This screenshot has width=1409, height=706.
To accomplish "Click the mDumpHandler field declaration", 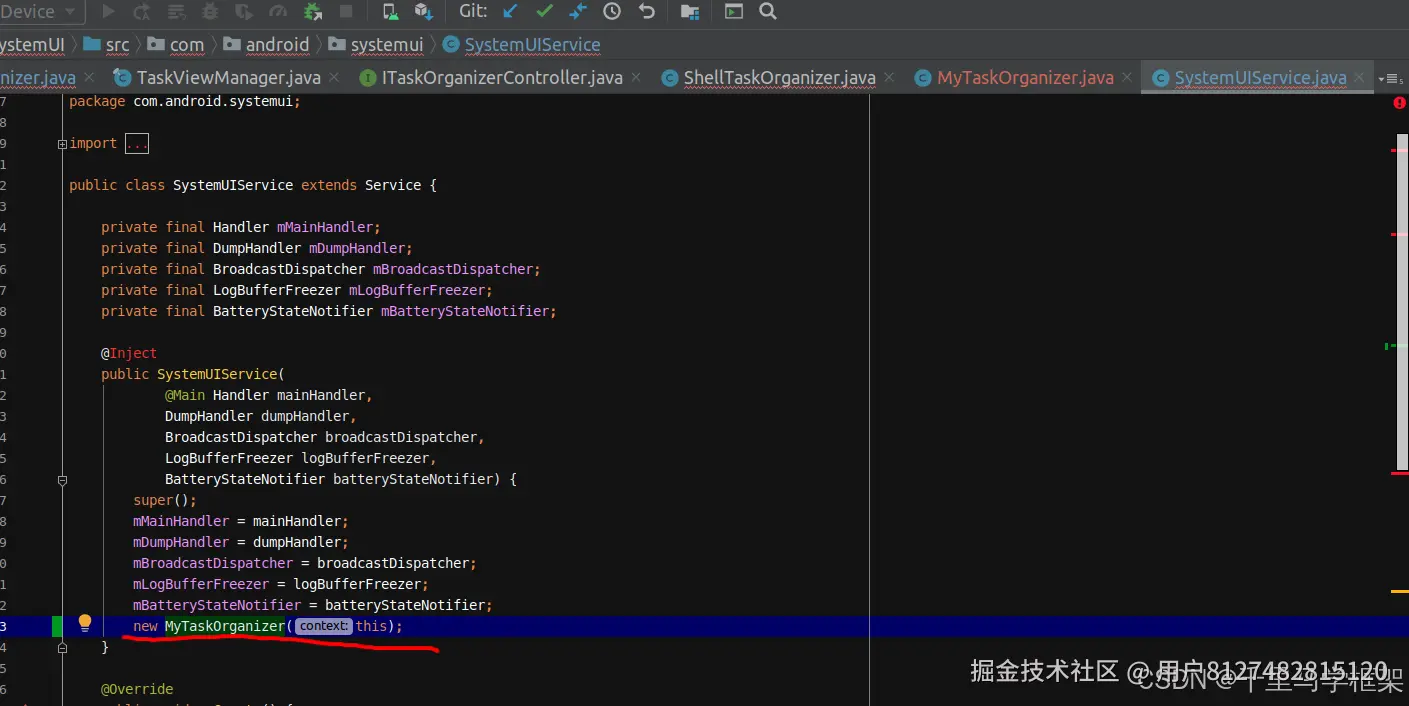I will pos(257,248).
